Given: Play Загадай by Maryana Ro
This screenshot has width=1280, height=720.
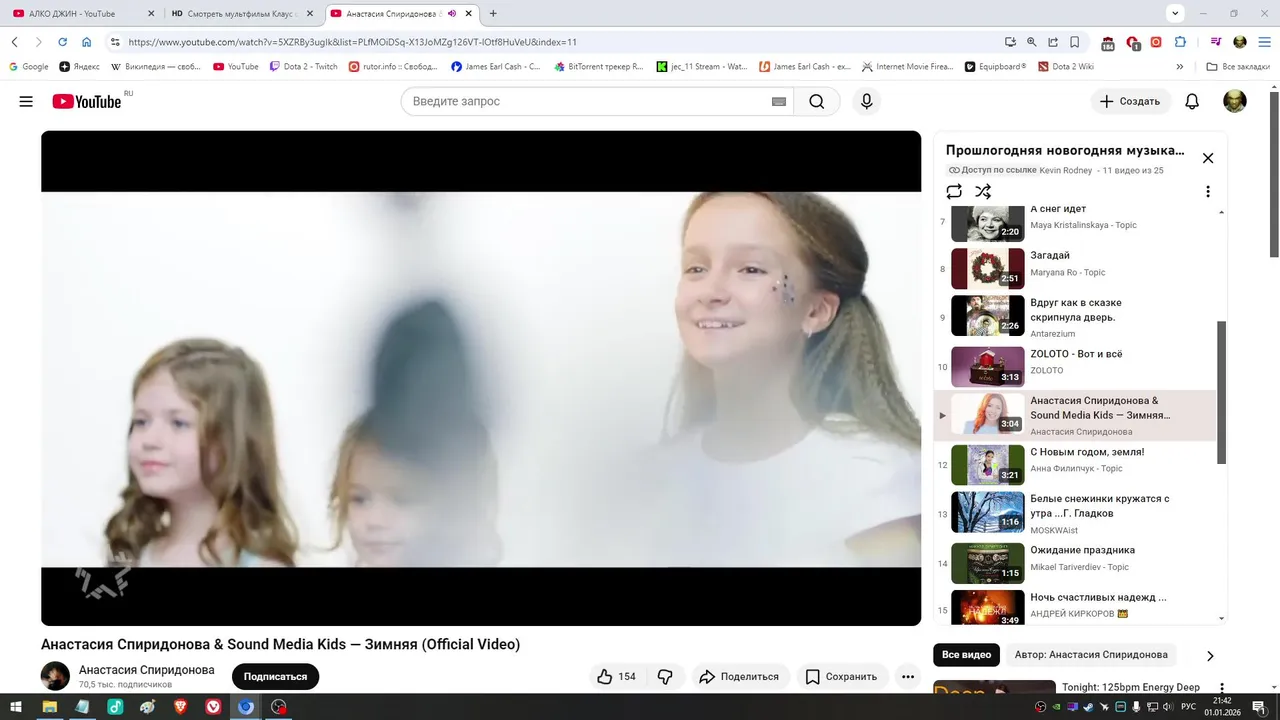Looking at the screenshot, I should (x=1076, y=269).
